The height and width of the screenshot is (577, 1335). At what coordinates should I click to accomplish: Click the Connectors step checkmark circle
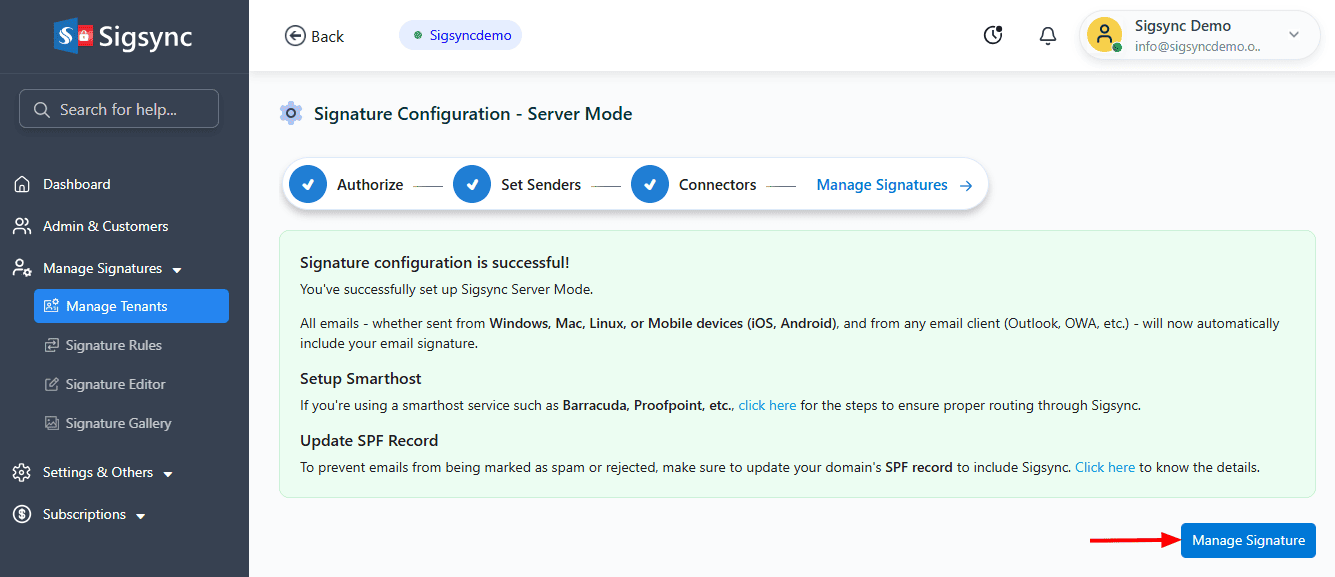(650, 184)
